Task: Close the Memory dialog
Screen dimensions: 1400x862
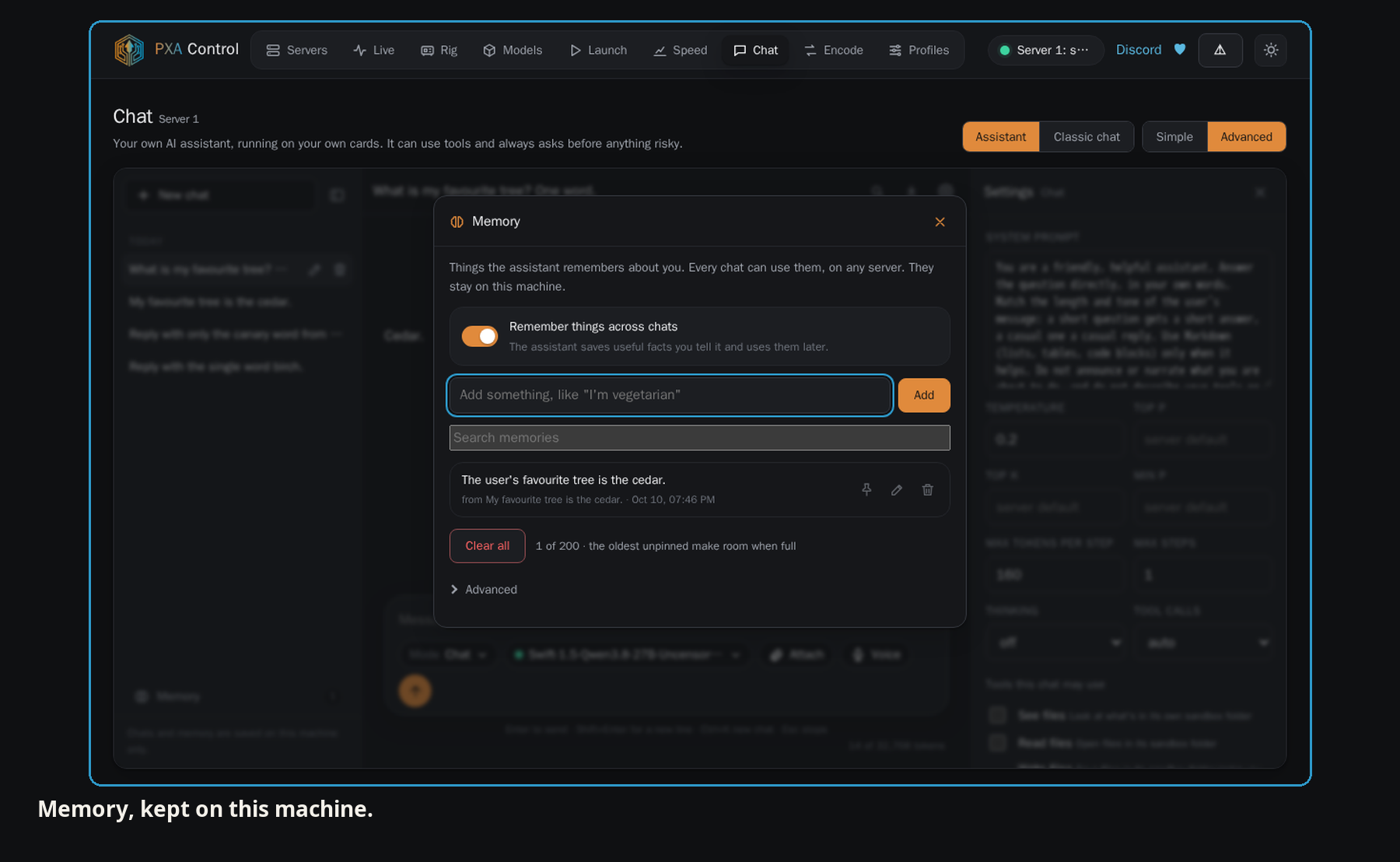Action: (x=940, y=222)
